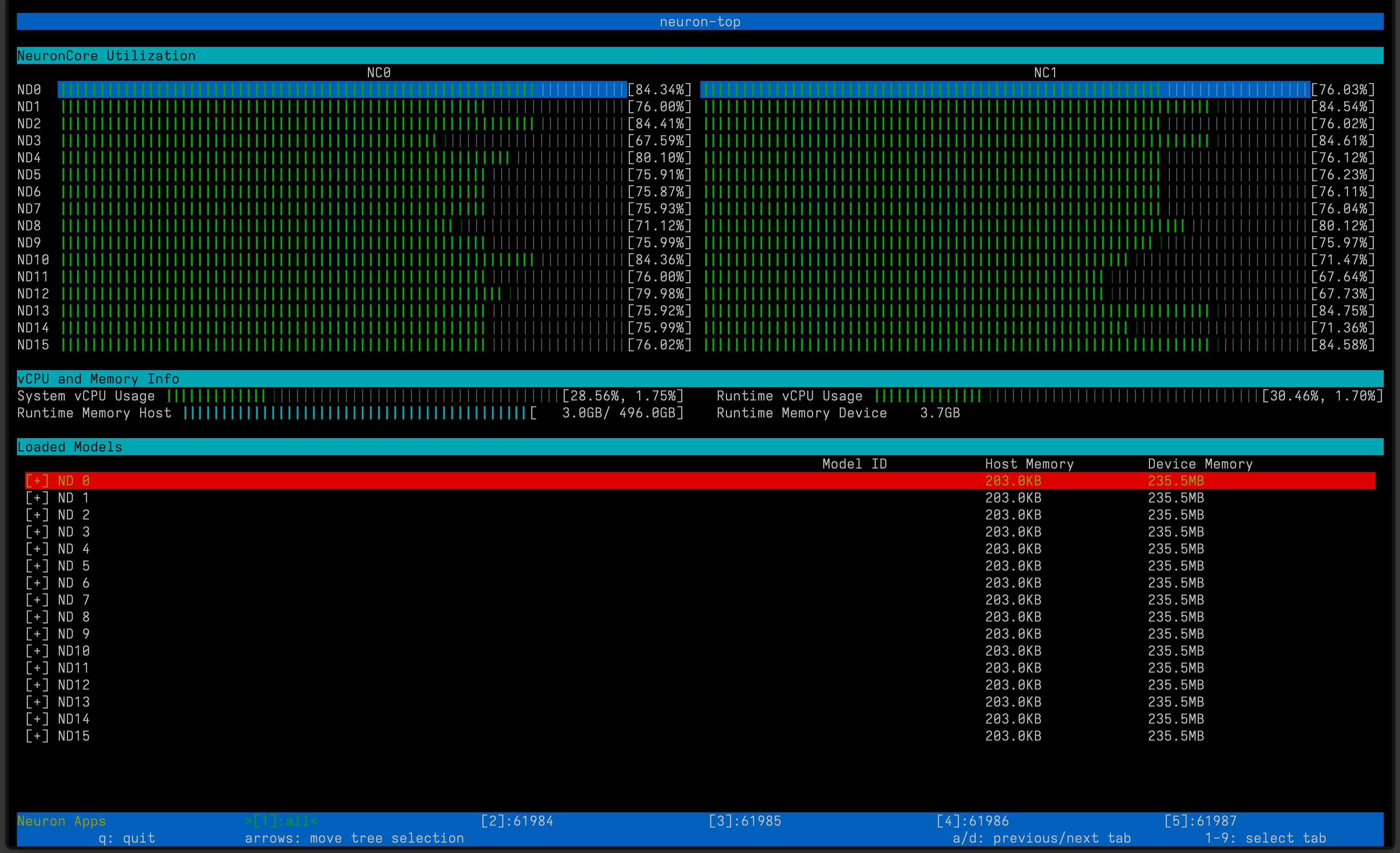
Task: Click the ND3 NC0 67.59% utilization bar
Action: [342, 141]
